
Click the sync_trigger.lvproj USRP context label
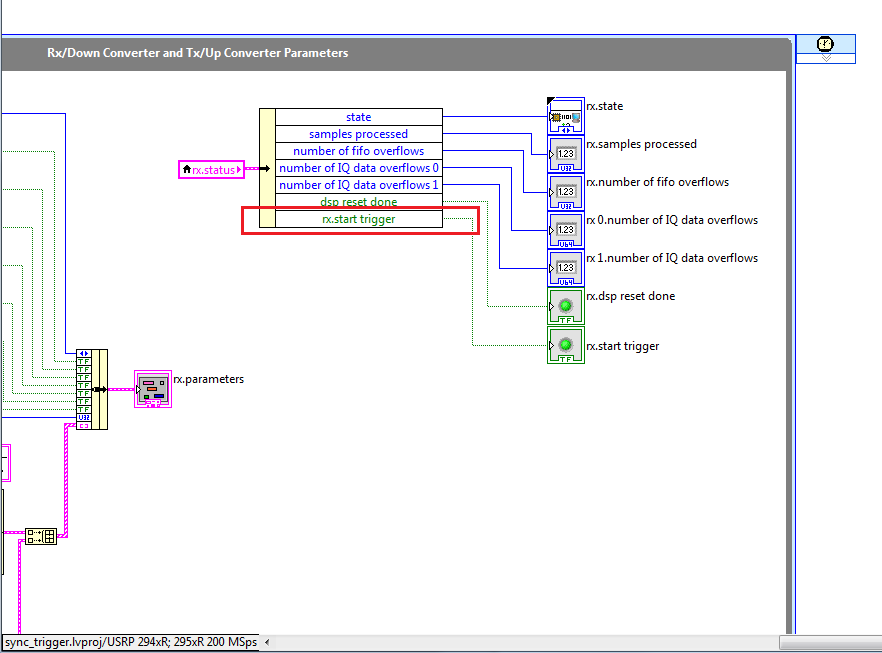point(128,643)
